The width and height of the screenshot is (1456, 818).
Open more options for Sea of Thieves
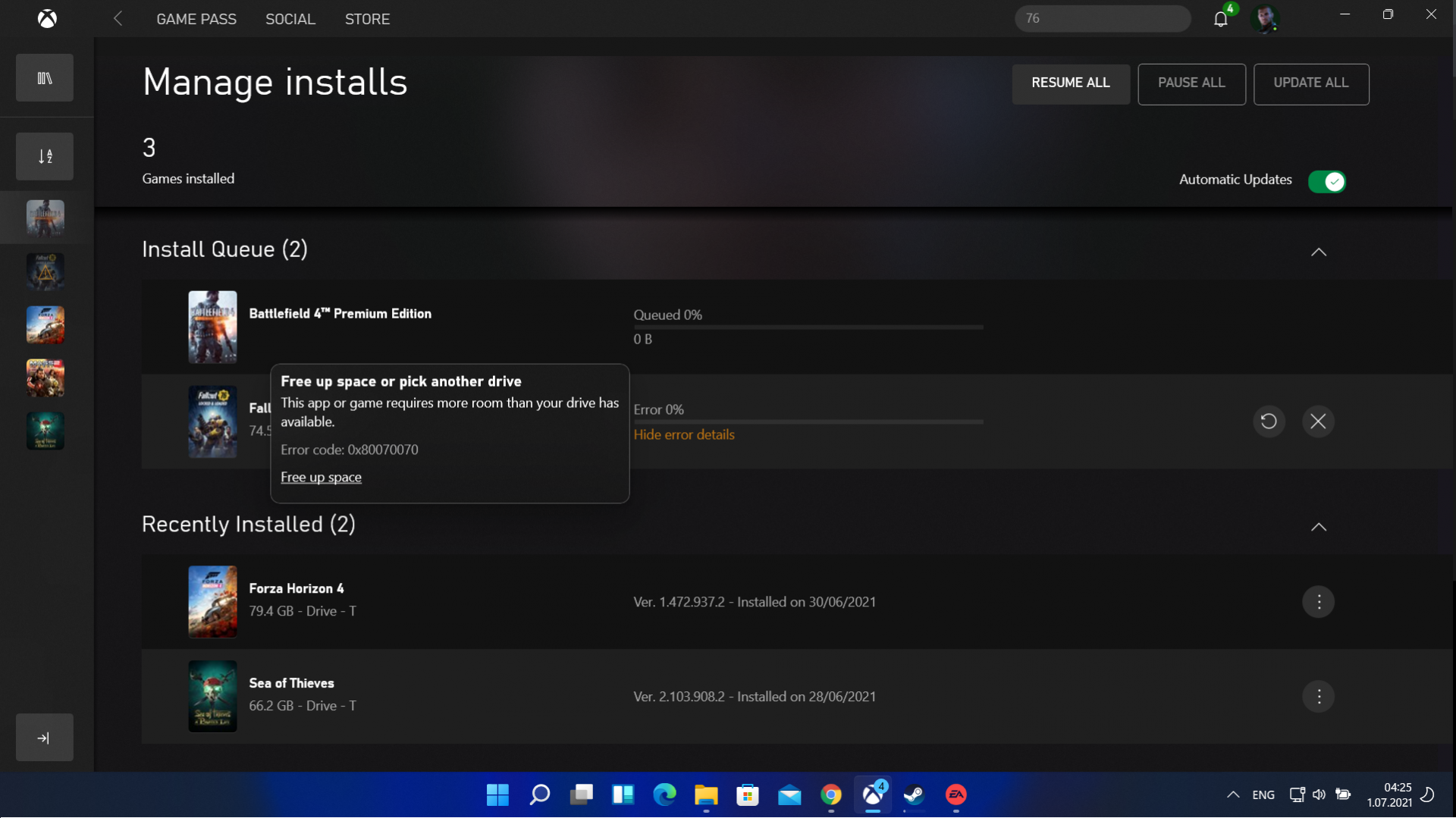(1319, 697)
